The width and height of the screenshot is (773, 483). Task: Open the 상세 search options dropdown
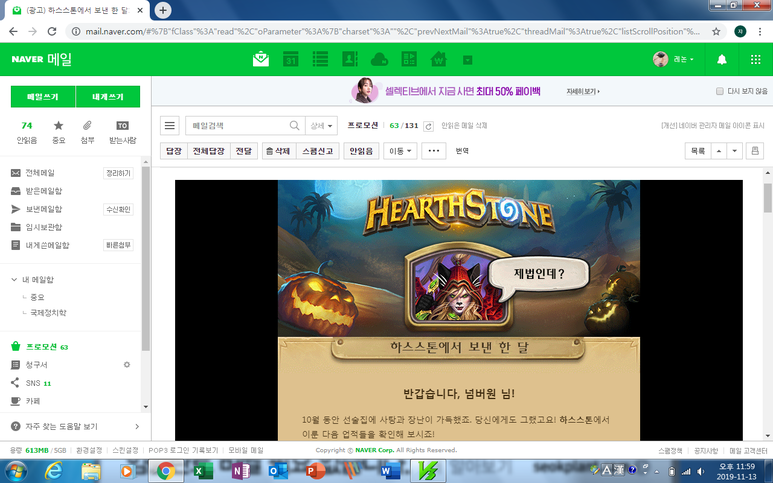coord(321,126)
